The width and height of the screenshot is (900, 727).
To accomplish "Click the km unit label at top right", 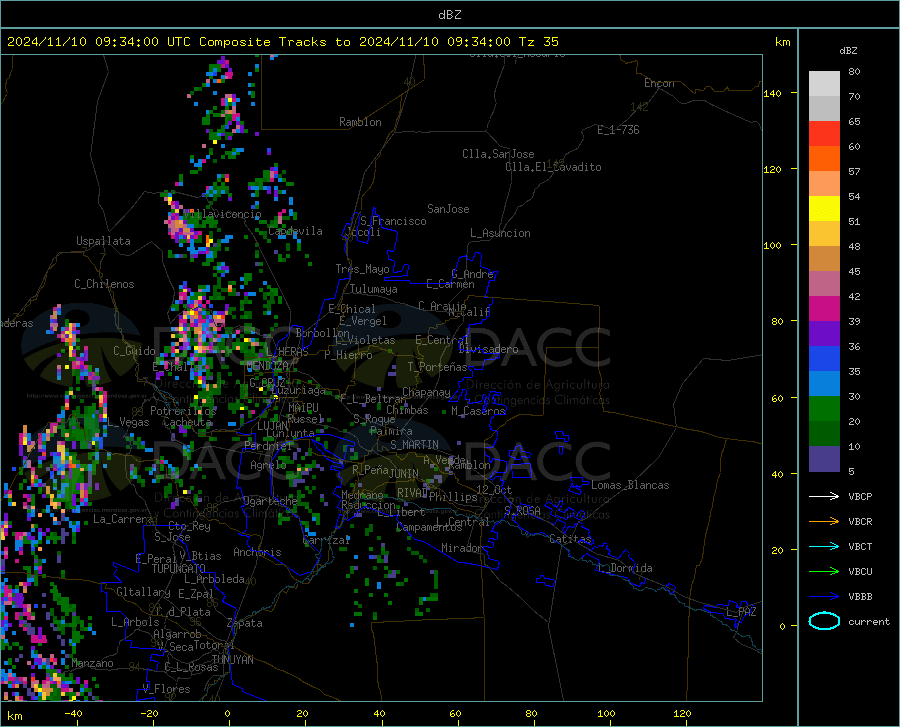I will (x=782, y=42).
